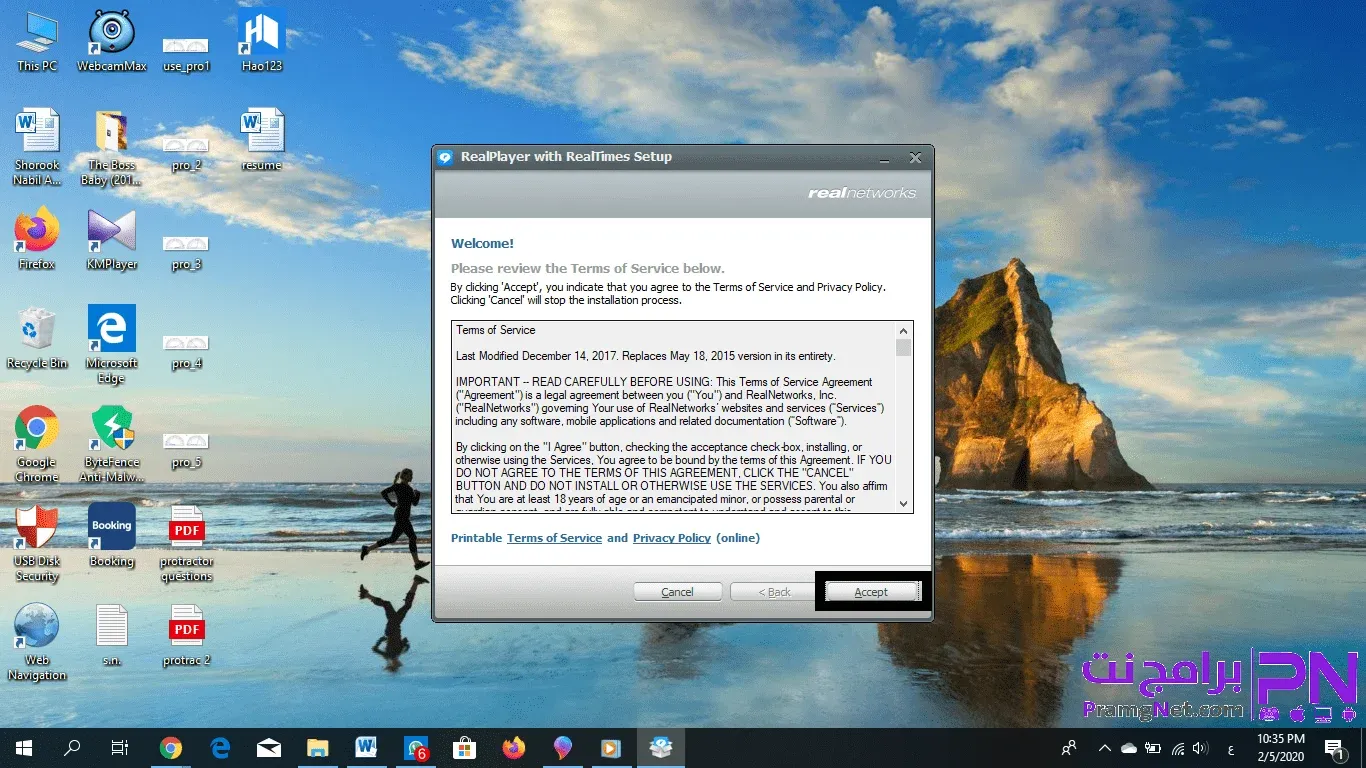Select the Firefox desktop shortcut
Viewport: 1366px width, 768px height.
(37, 240)
